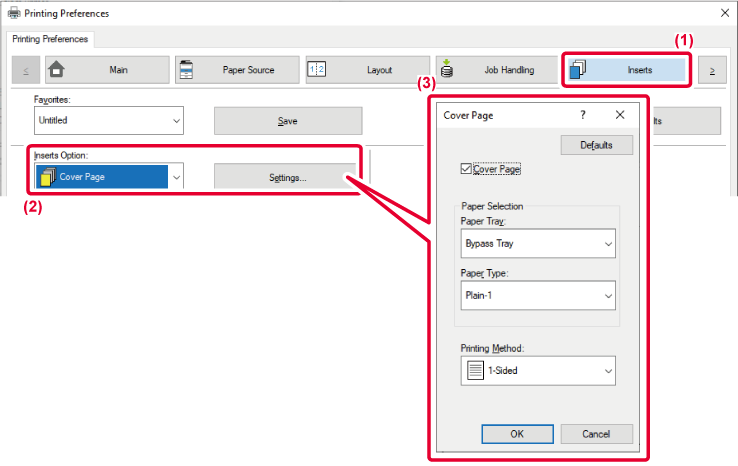
Task: Toggle the Cover Page checkbox
Action: click(465, 169)
